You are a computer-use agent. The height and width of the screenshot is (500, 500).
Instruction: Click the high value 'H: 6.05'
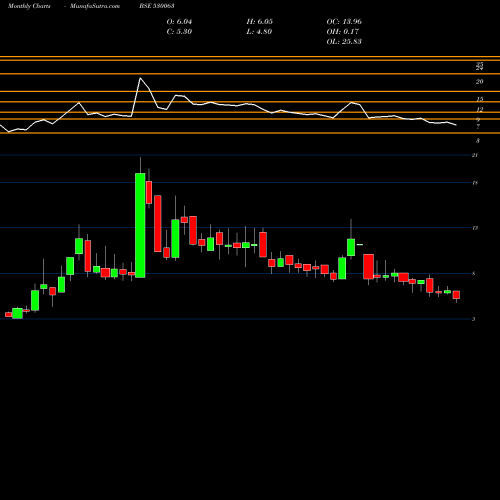[260, 22]
